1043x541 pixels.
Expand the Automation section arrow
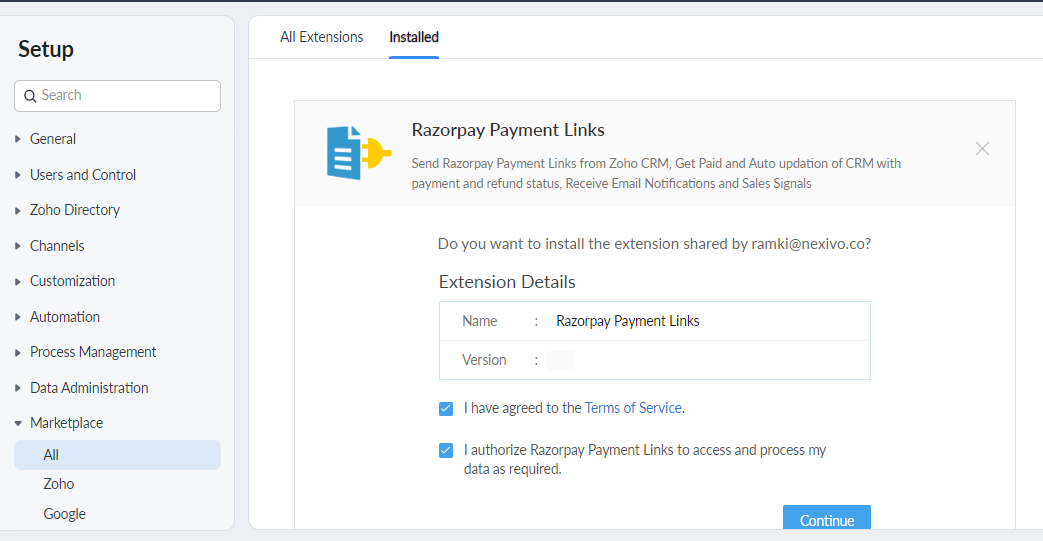[x=18, y=317]
